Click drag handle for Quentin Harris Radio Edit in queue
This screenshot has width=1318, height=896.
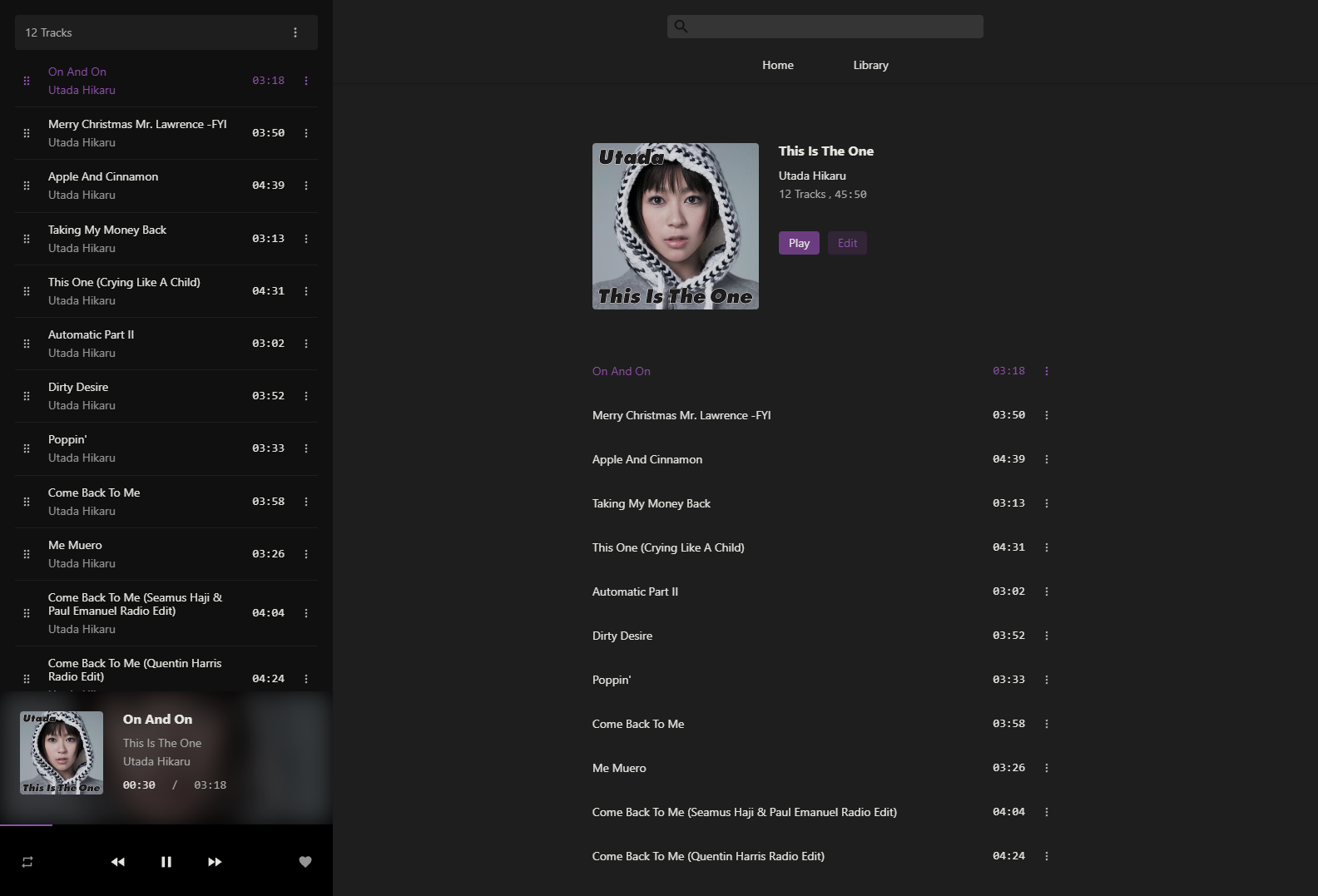tap(27, 679)
